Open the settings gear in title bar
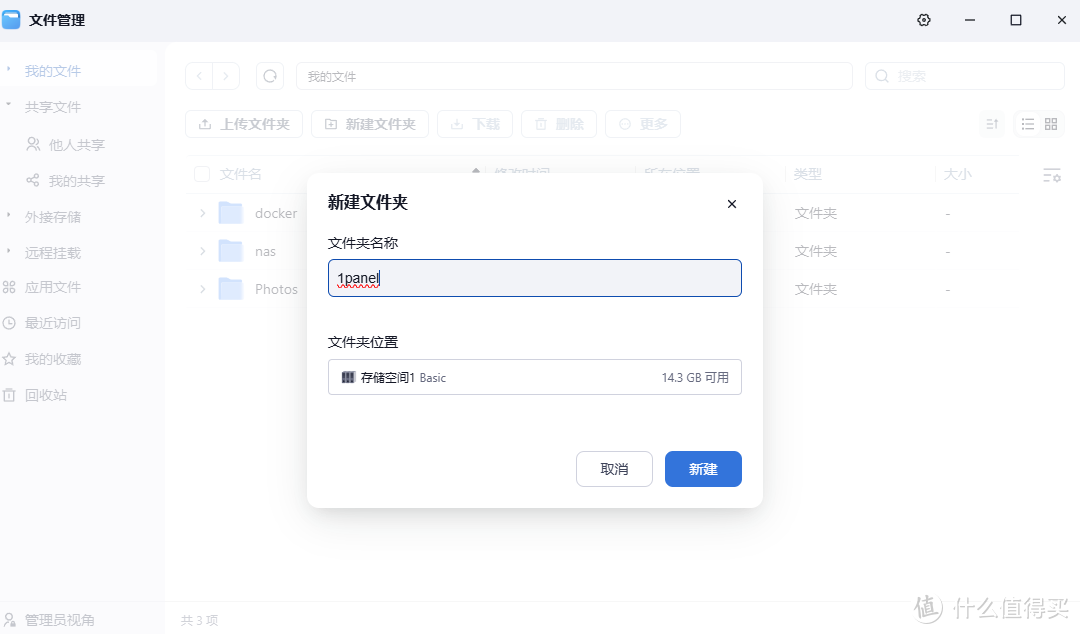This screenshot has width=1080, height=634. [924, 20]
